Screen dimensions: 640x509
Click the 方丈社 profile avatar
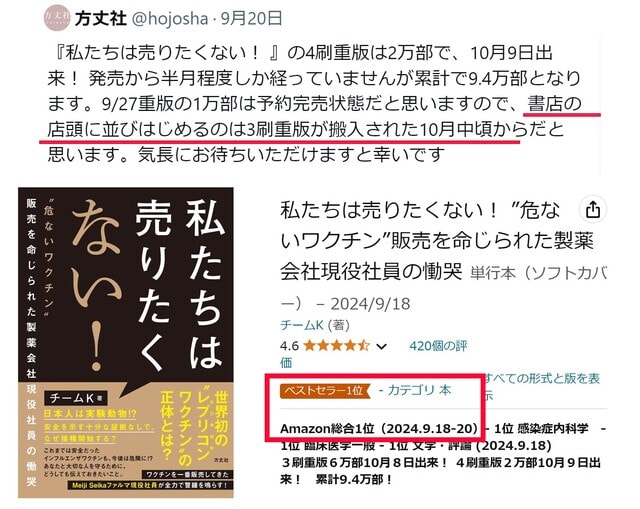coord(57,18)
